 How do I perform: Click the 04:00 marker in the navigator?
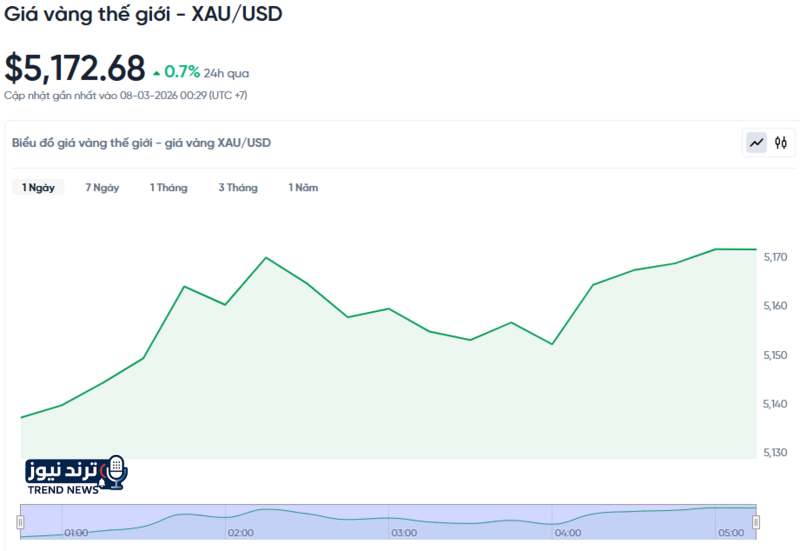[567, 533]
